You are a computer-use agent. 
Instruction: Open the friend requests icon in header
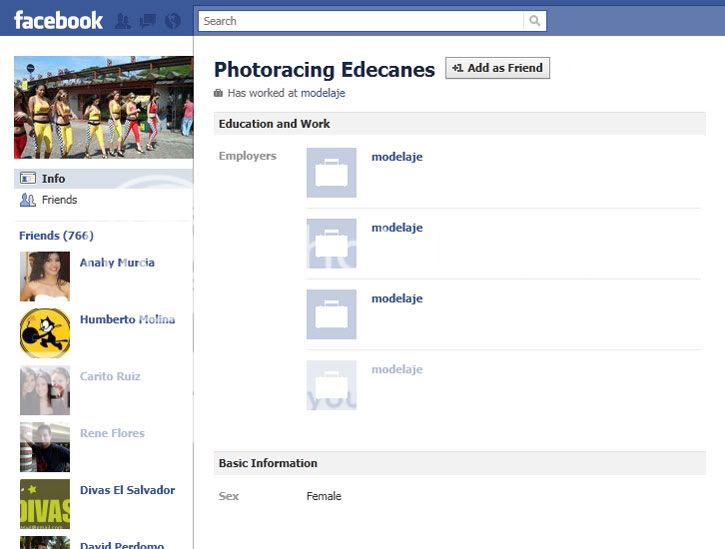[x=123, y=21]
